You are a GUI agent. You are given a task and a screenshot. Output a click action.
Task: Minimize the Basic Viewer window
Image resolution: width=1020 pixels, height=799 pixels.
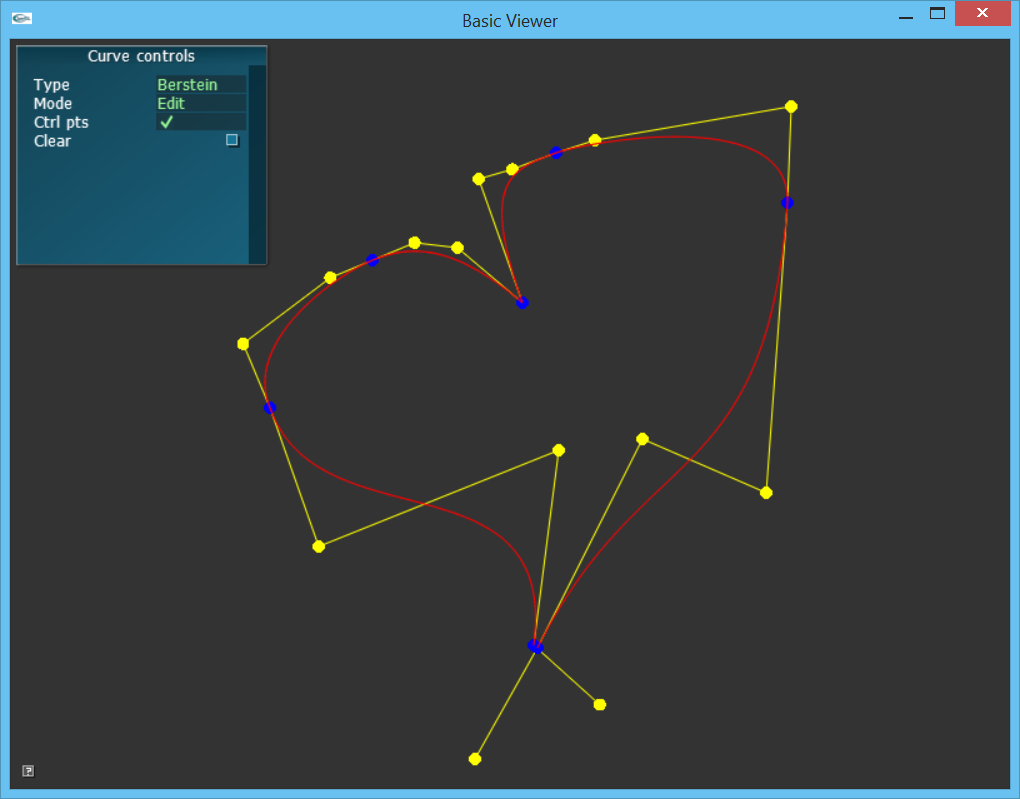point(906,18)
